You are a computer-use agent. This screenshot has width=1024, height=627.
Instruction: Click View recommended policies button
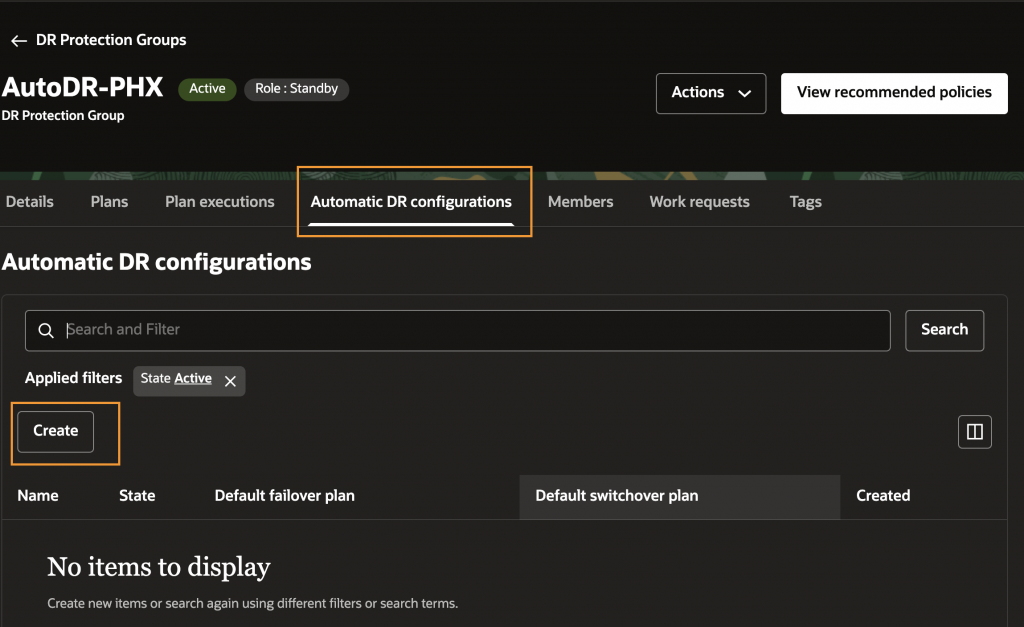pos(894,93)
